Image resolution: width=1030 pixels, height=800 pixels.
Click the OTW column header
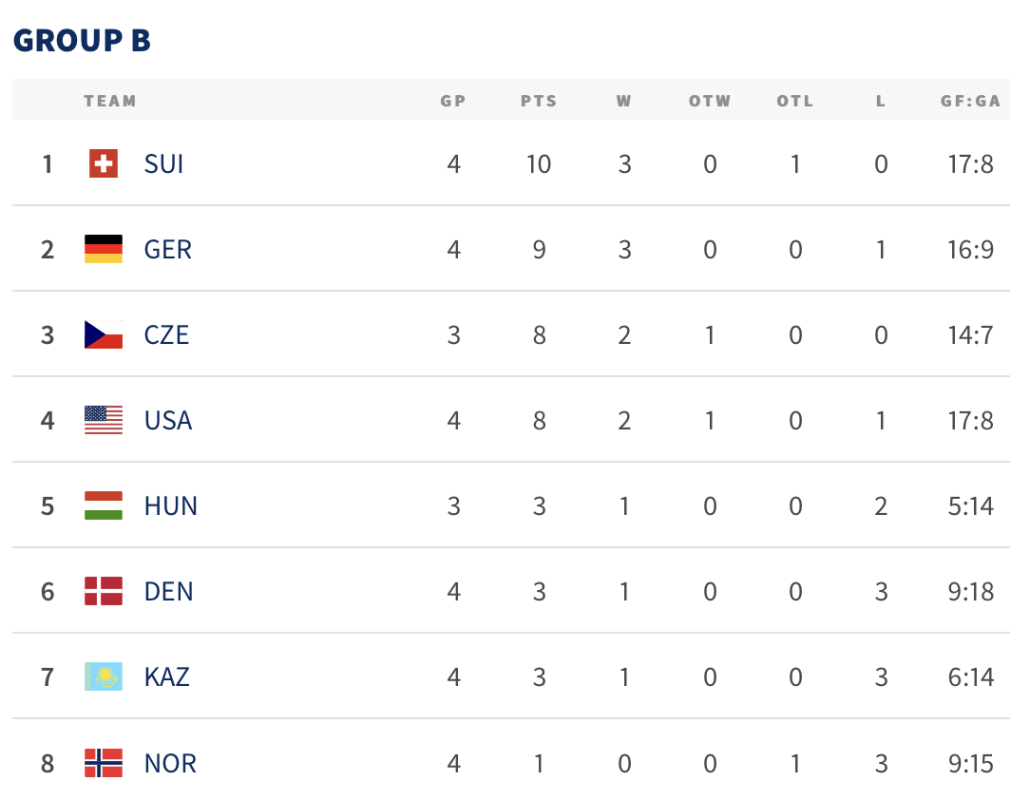[709, 100]
